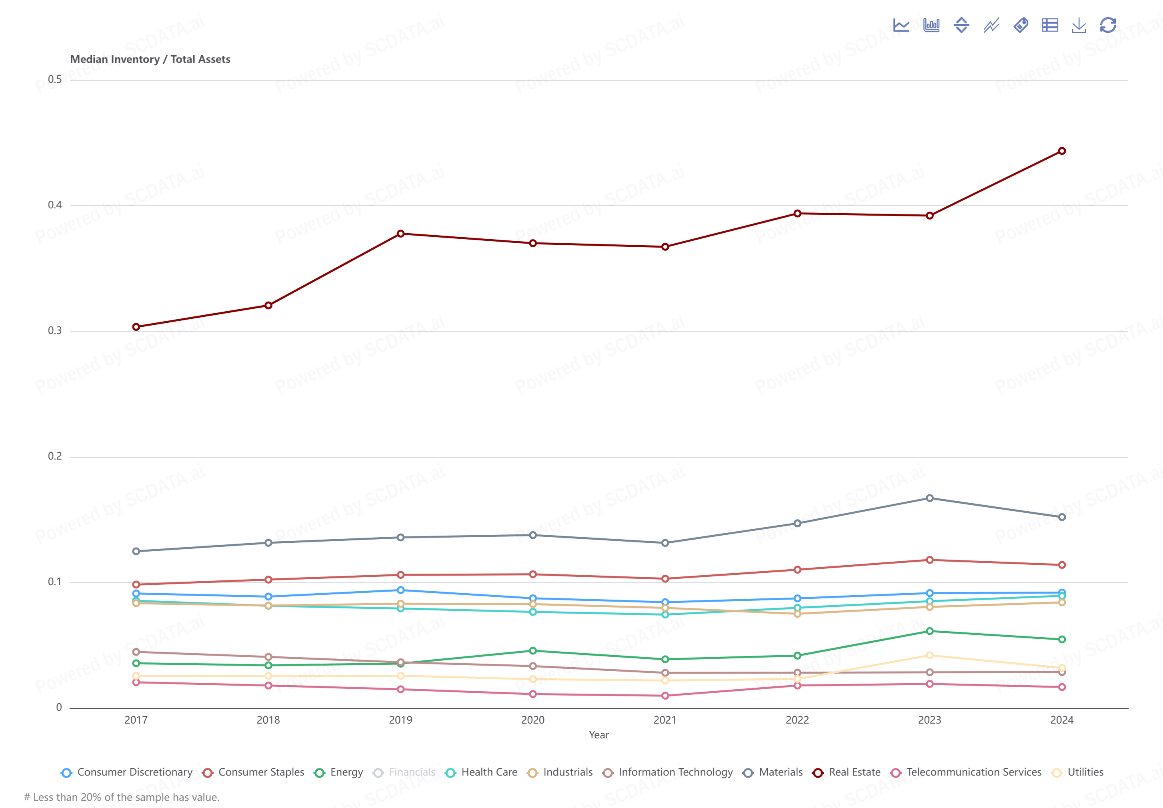Click the Health Care legend label
This screenshot has height=808, width=1163.
[x=490, y=772]
